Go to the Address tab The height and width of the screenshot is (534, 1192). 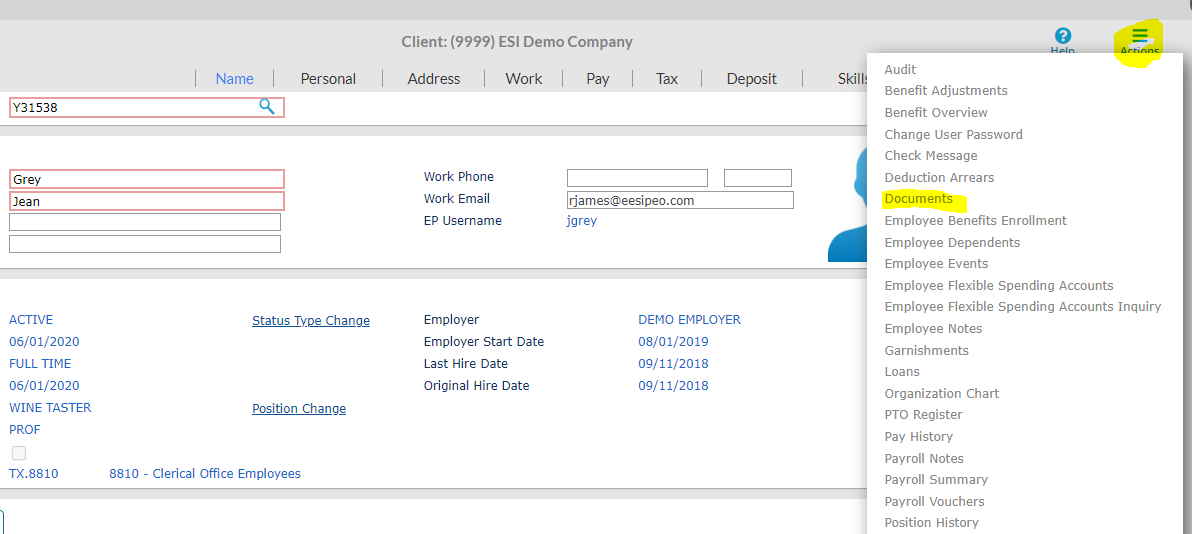pos(434,79)
